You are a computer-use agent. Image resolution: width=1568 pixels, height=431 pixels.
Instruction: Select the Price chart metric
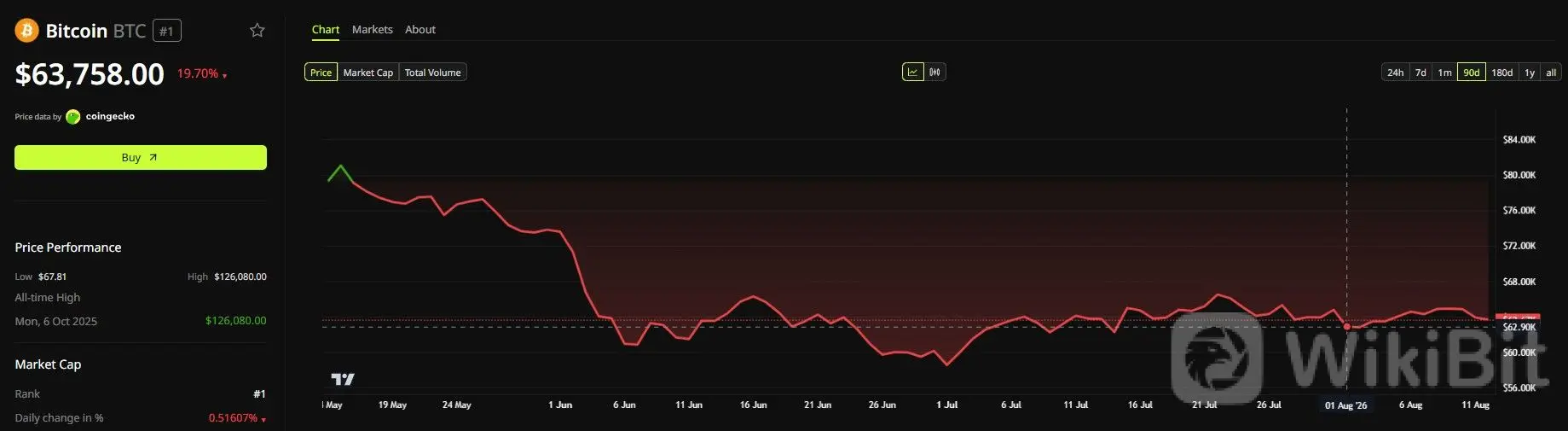pos(321,73)
